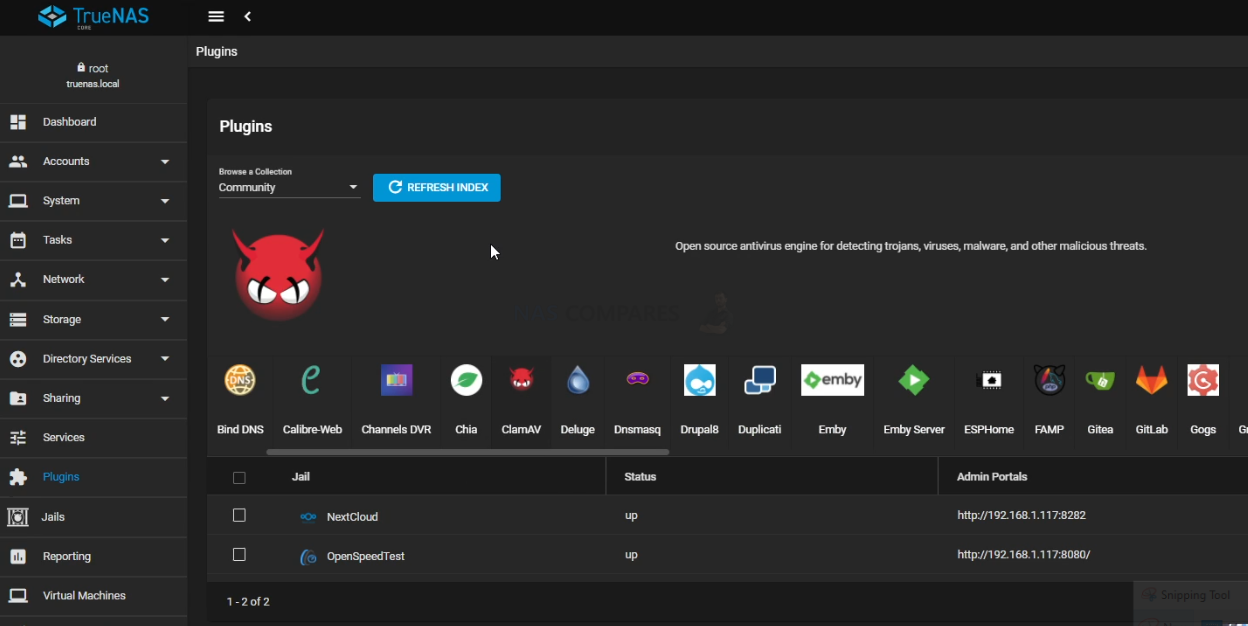The image size is (1248, 626).
Task: Open the Virtual Machines menu item
Action: (93, 596)
